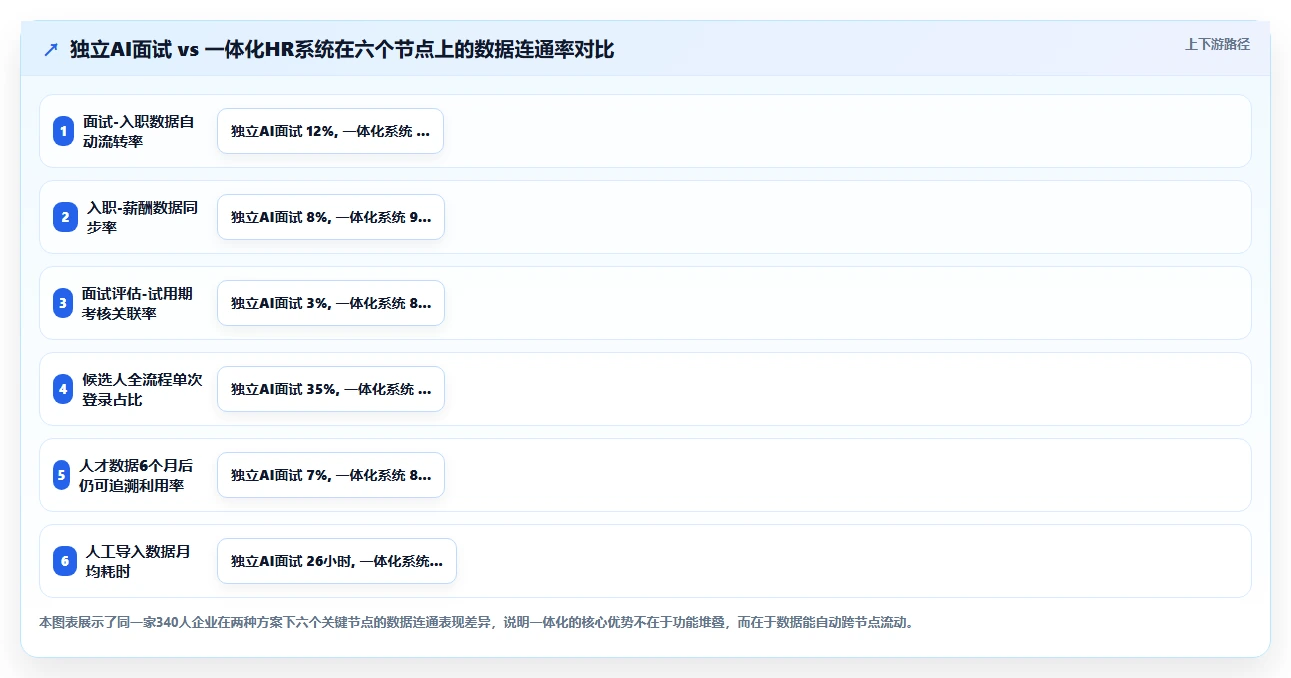Select step badge 6 for 人工导入数据月均耗时
1291x678 pixels.
pos(64,561)
